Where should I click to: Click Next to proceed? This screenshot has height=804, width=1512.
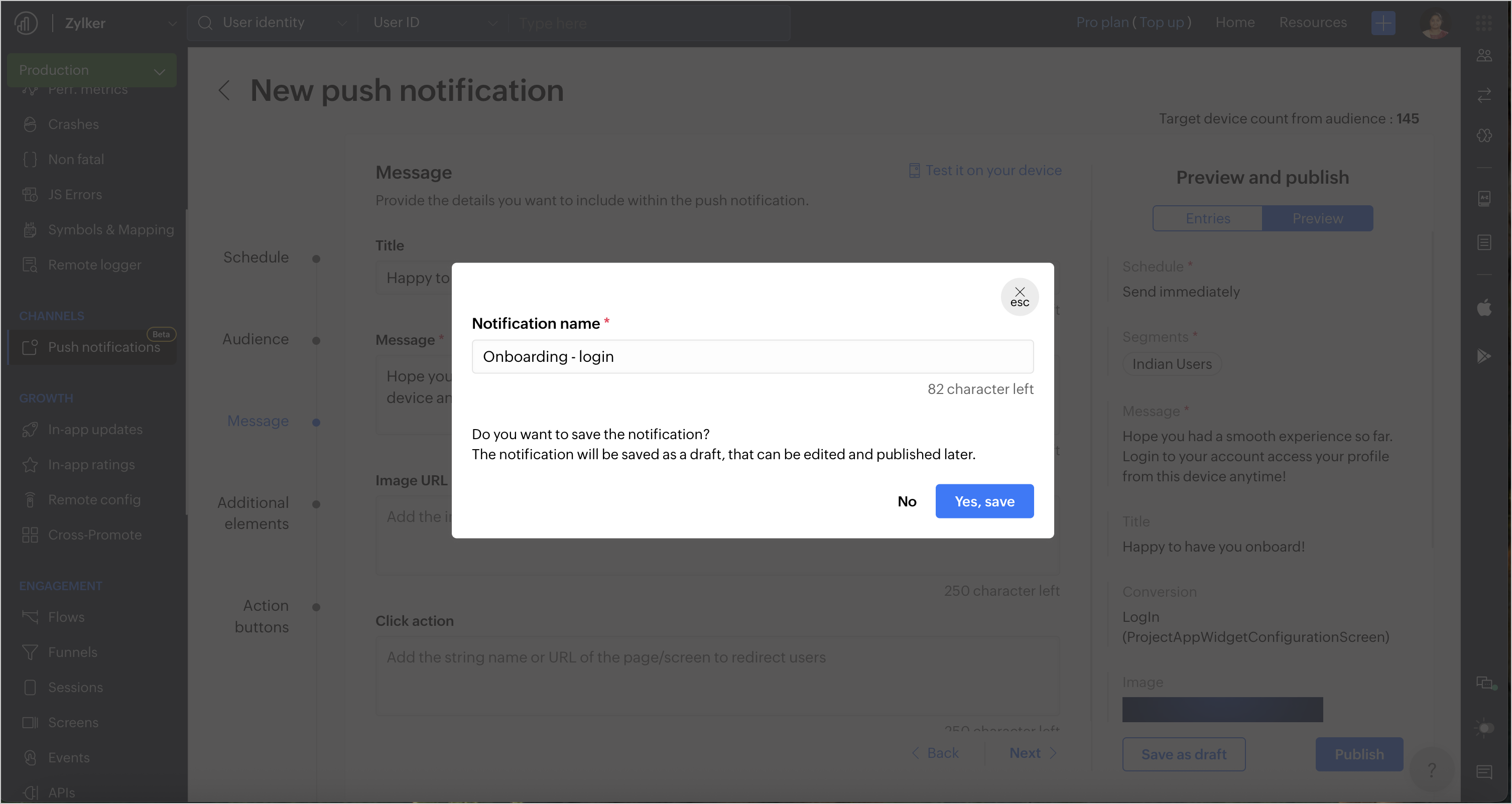click(1033, 753)
